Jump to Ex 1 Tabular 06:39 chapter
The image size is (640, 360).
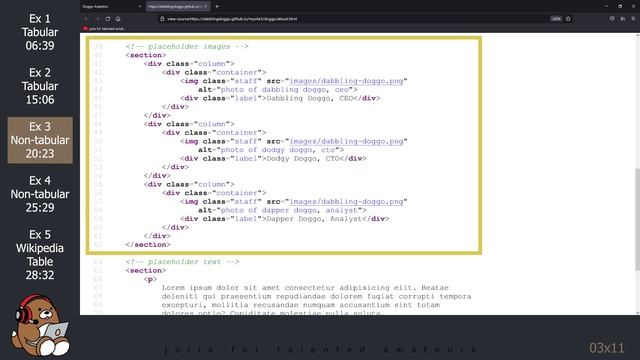coord(40,32)
